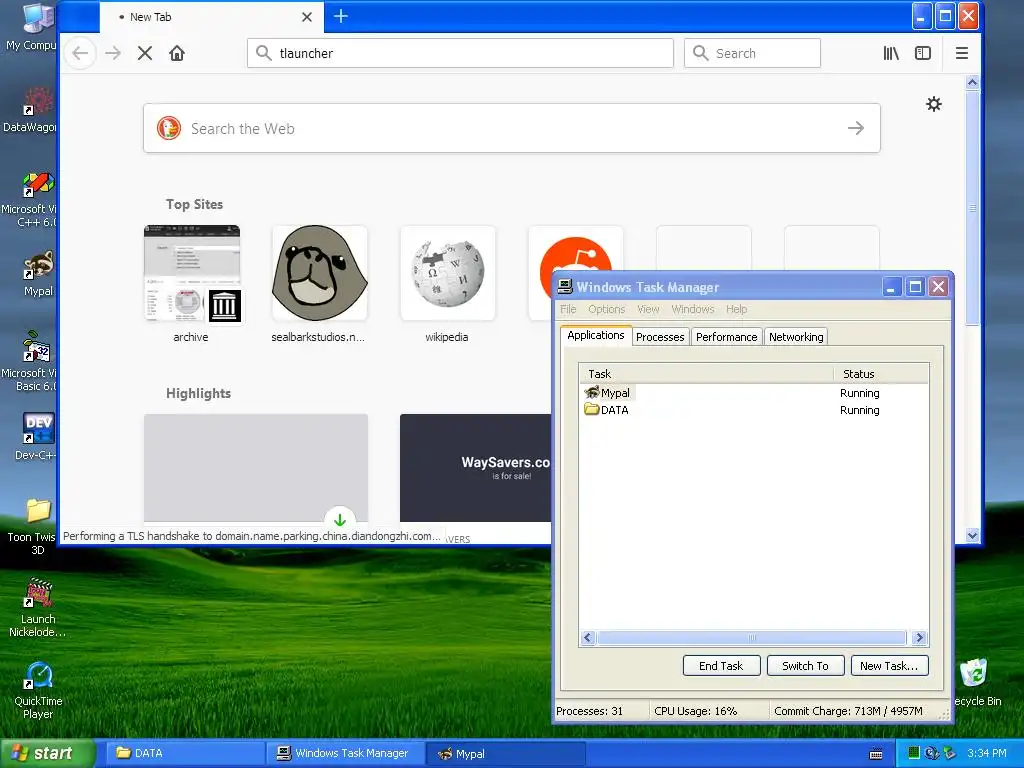1024x768 pixels.
Task: Click the Switch To button
Action: [805, 665]
